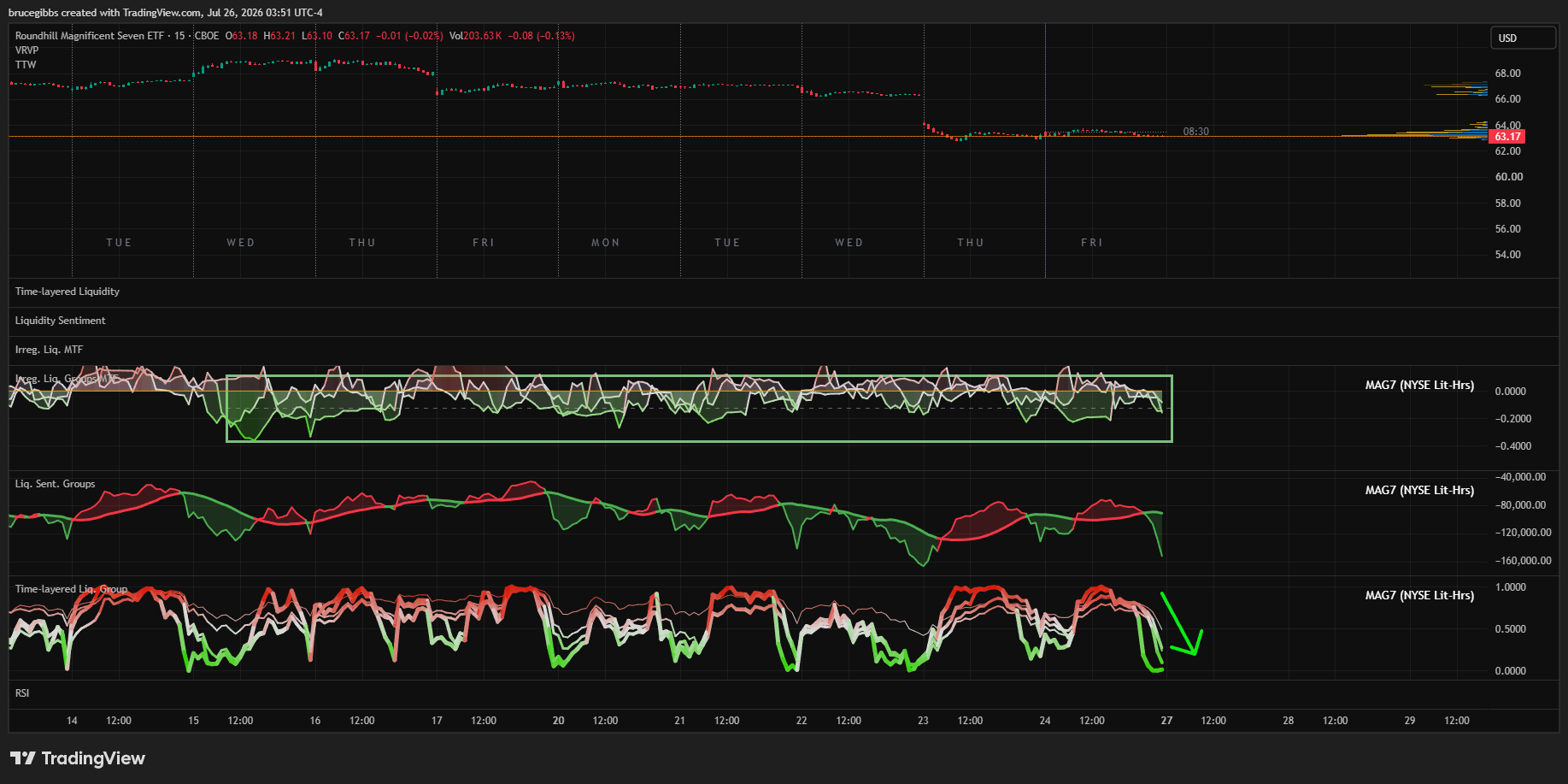Click date 21 on the time axis
The width and height of the screenshot is (1568, 784).
679,721
